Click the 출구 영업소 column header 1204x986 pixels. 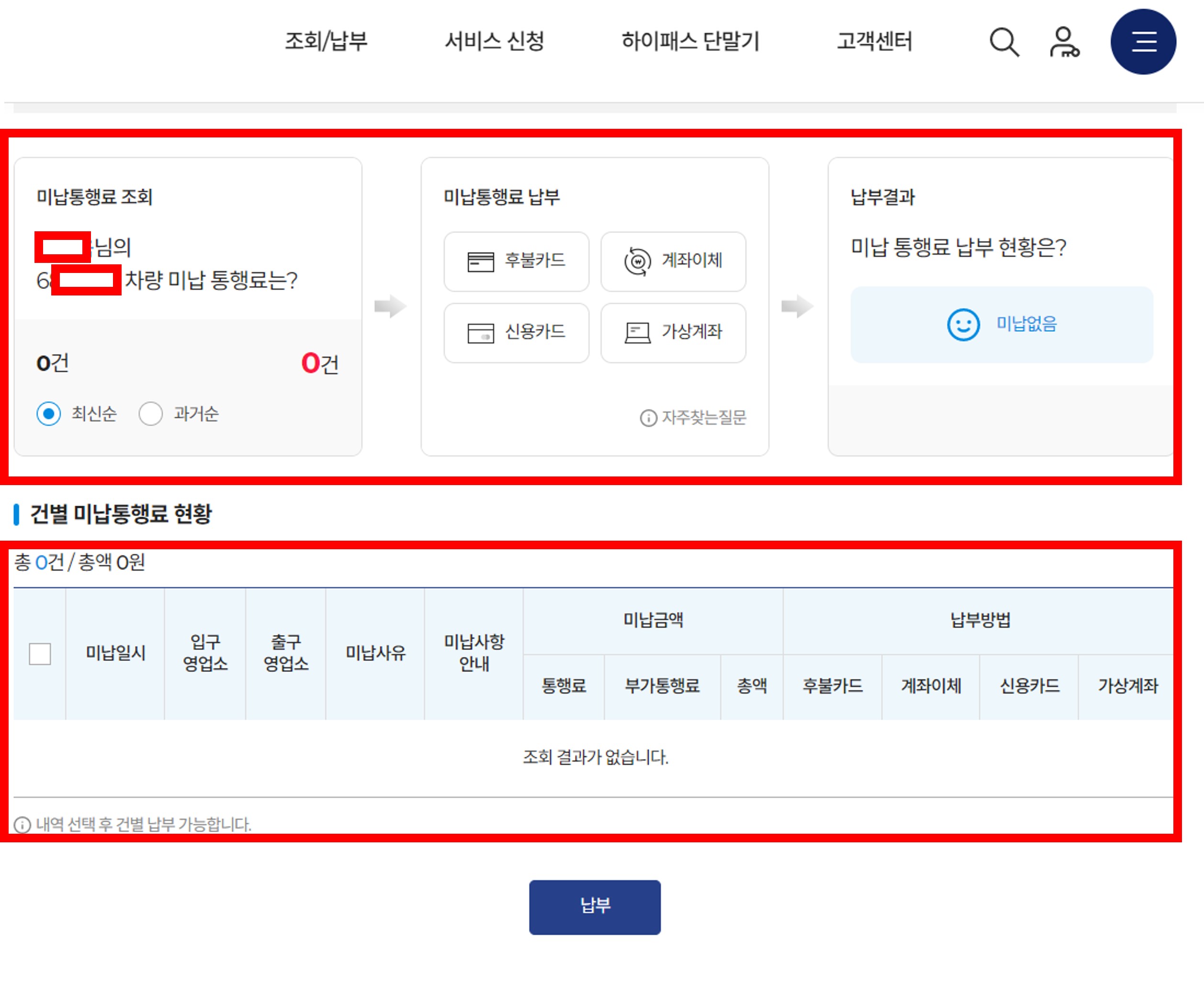pos(285,653)
